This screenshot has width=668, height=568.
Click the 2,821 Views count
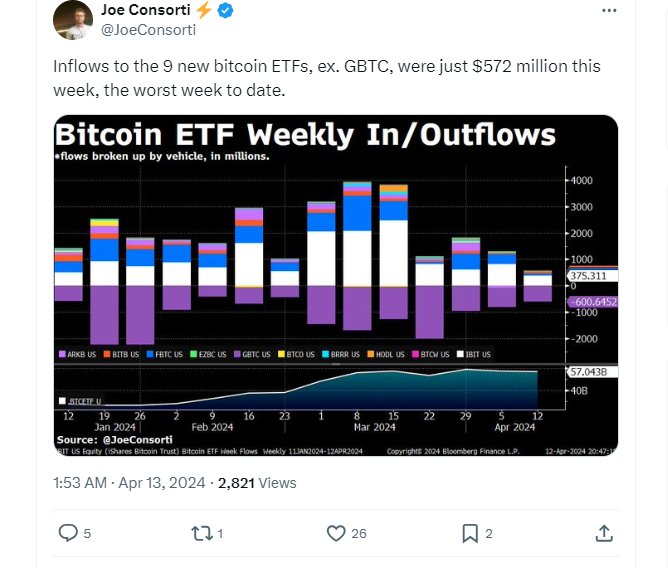tap(257, 483)
